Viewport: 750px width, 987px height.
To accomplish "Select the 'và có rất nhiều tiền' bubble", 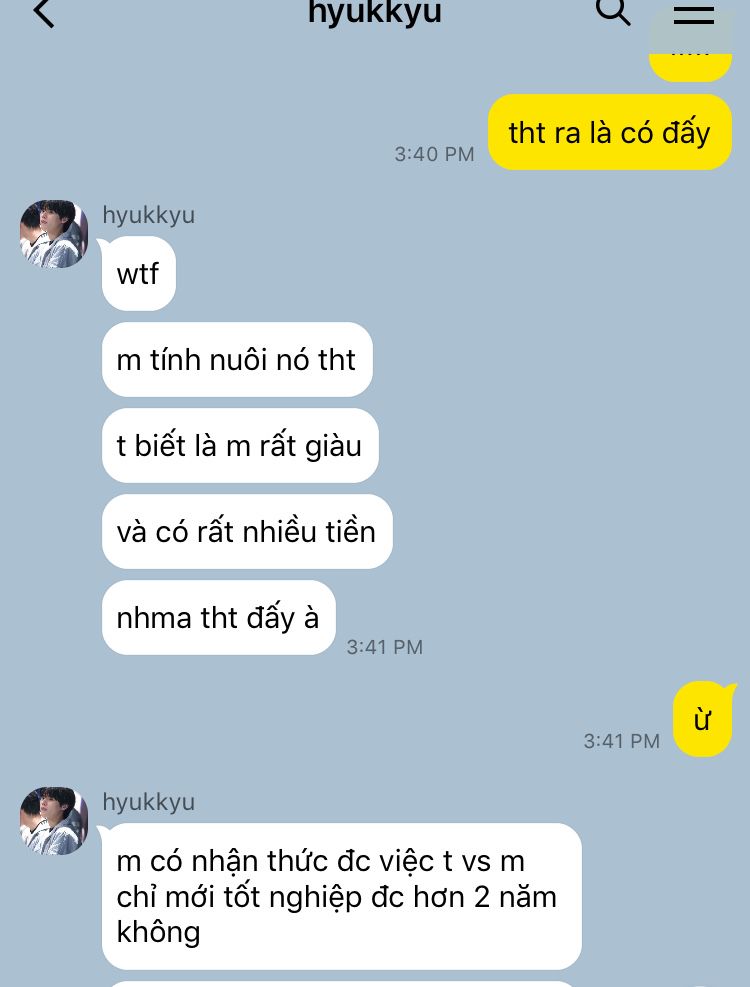I will [247, 531].
